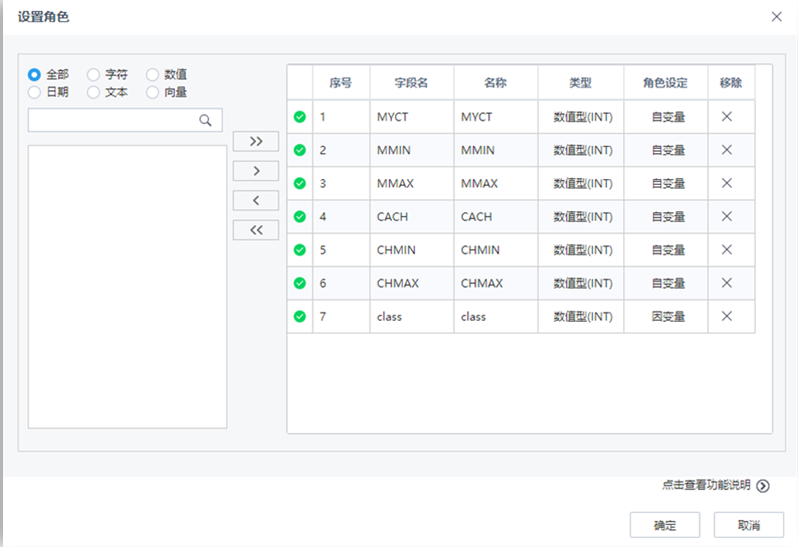Screen dimensions: 798x547
Task: Click the search magnifier icon
Action: tap(206, 121)
